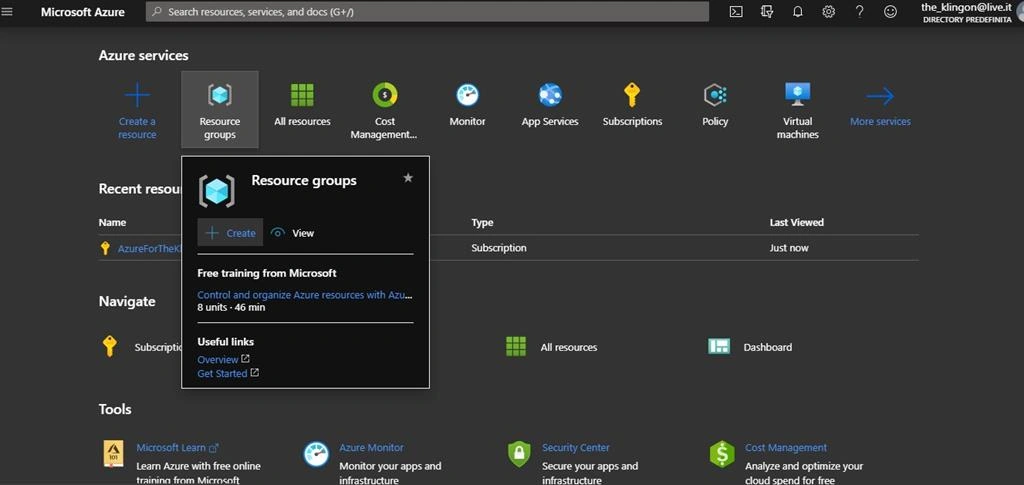The image size is (1024, 485).
Task: Click the search resources input field
Action: pos(427,12)
